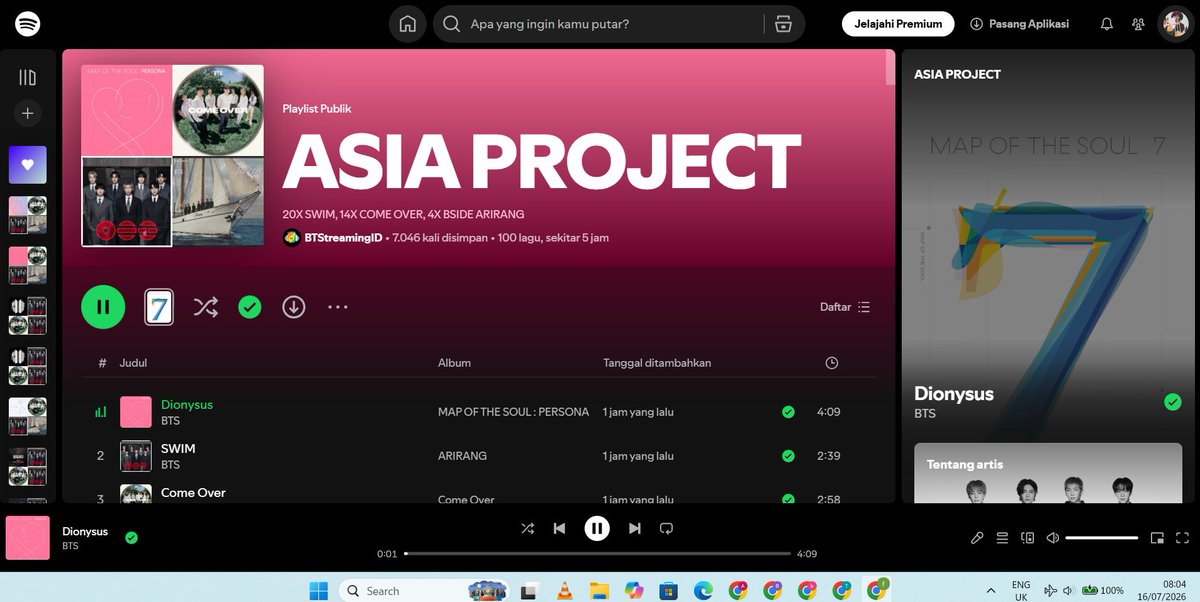Mute with the Spotify volume speaker icon

pos(1052,538)
